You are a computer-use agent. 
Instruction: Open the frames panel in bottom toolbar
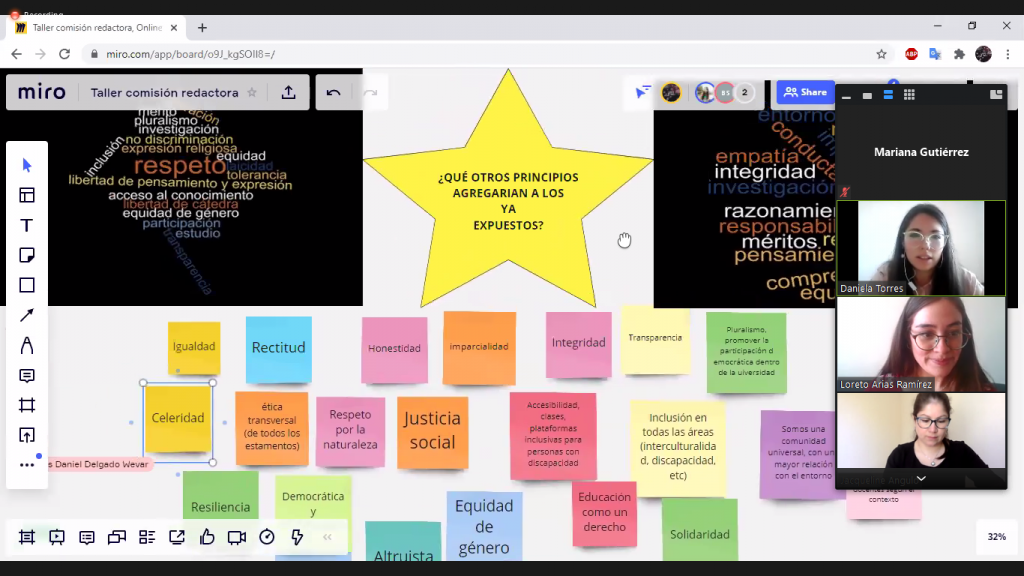(27, 537)
